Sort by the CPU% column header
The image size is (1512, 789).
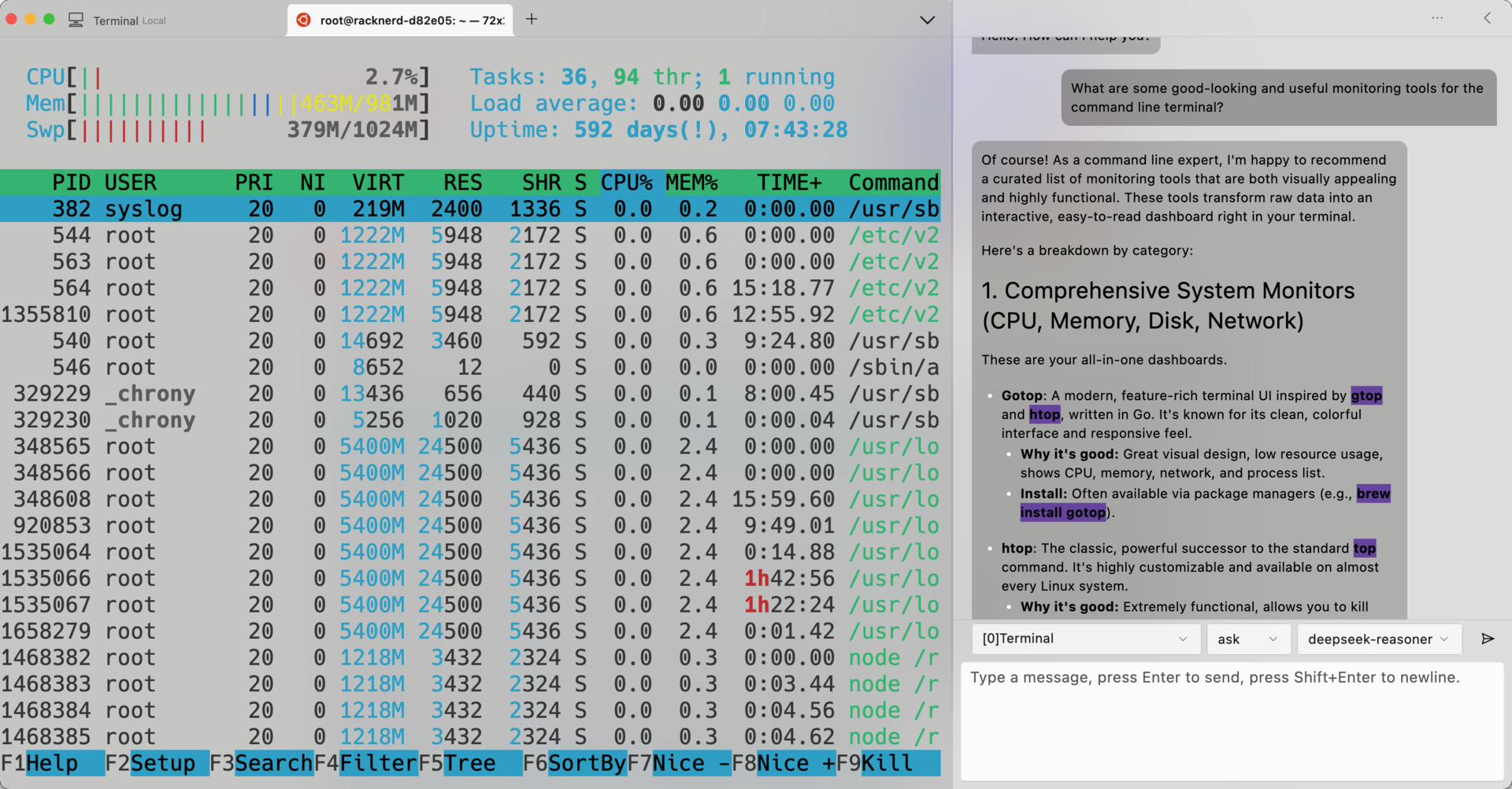click(627, 183)
